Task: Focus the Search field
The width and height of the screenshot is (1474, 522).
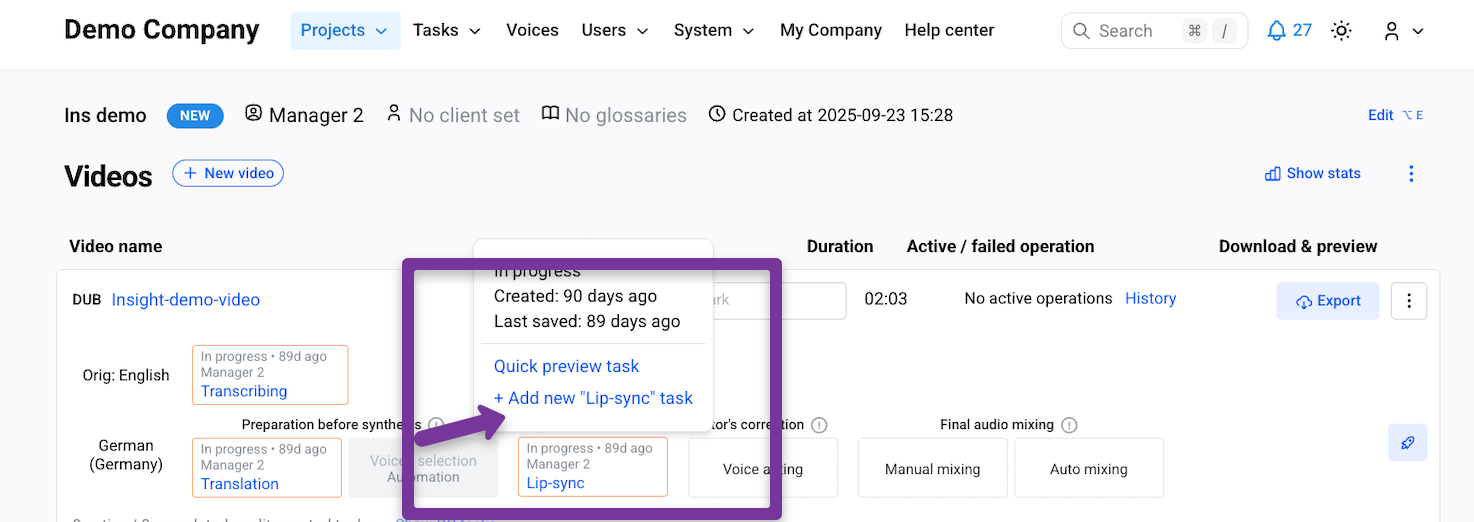Action: click(1154, 31)
